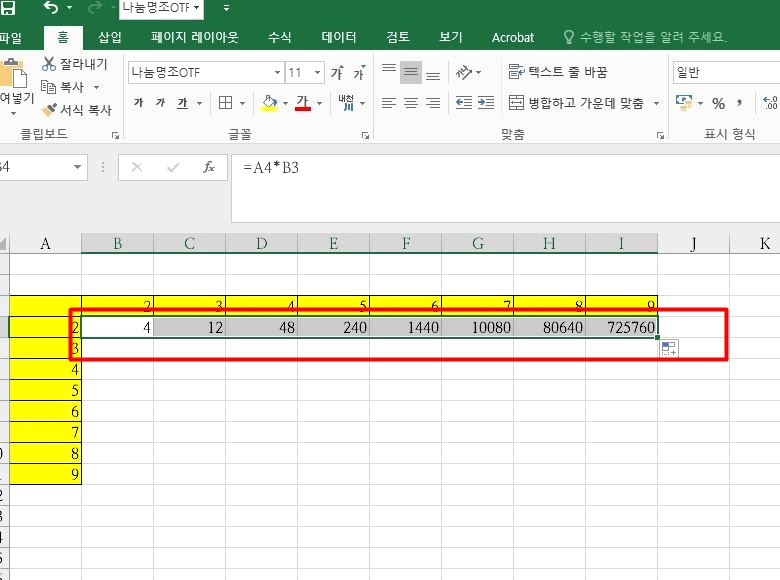The height and width of the screenshot is (580, 780).
Task: Align cell text to the left
Action: [x=389, y=103]
